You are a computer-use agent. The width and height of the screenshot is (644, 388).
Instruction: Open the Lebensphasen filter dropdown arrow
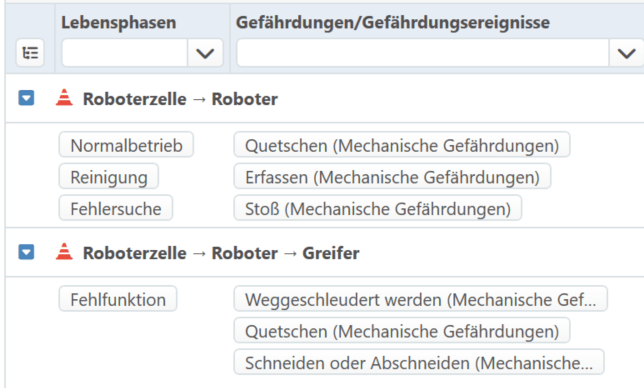pyautogui.click(x=205, y=53)
